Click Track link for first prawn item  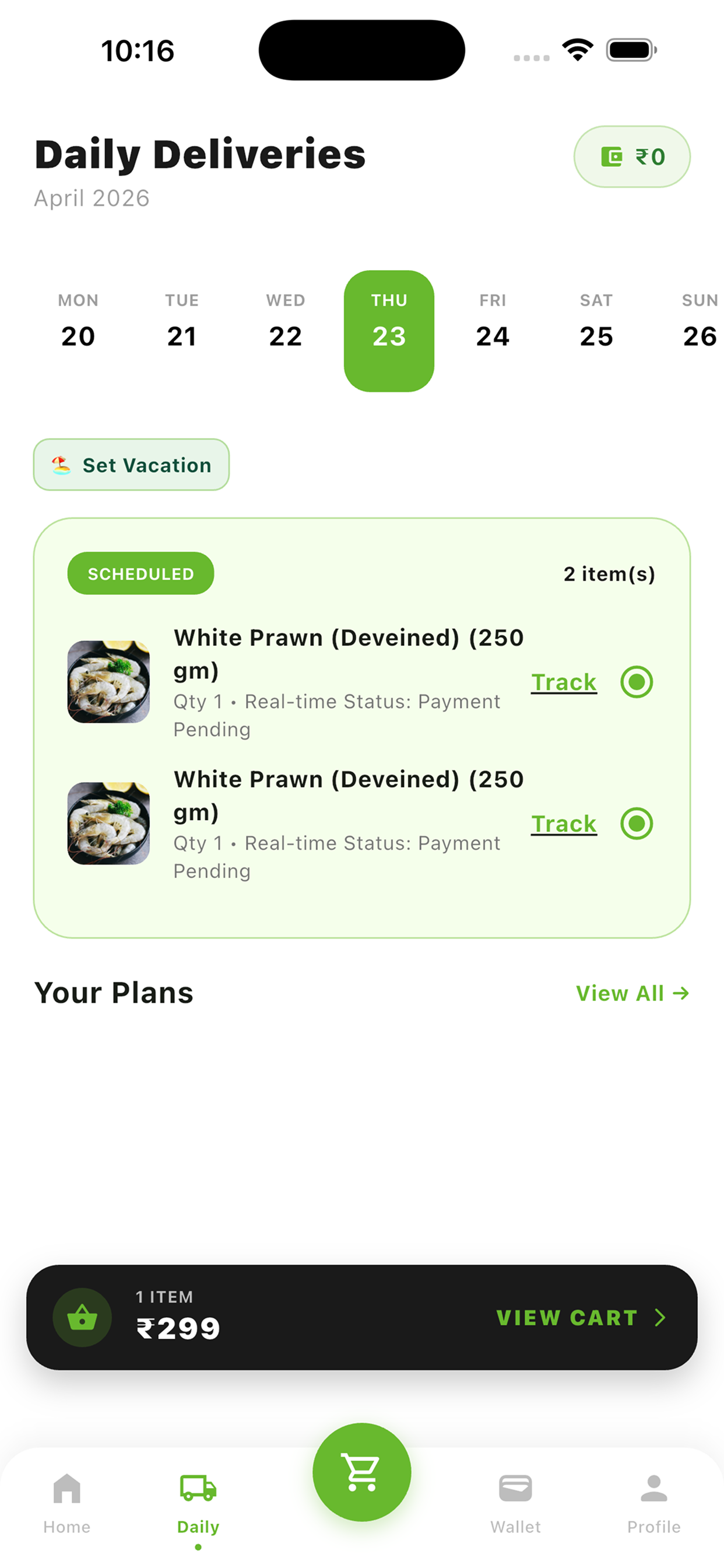tap(563, 682)
